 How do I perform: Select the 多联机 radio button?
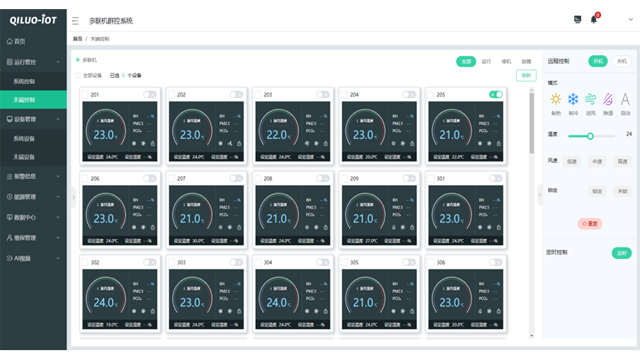coord(78,60)
